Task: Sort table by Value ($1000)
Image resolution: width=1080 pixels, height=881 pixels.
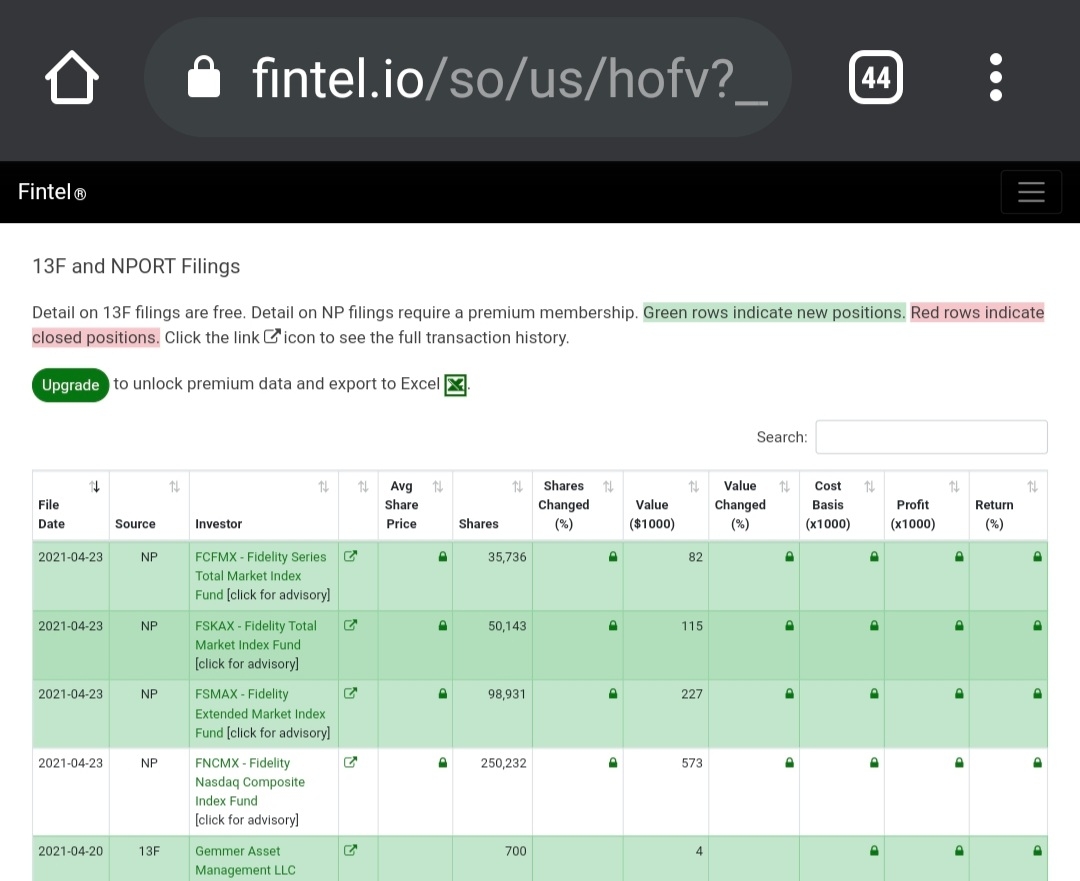Action: point(665,505)
